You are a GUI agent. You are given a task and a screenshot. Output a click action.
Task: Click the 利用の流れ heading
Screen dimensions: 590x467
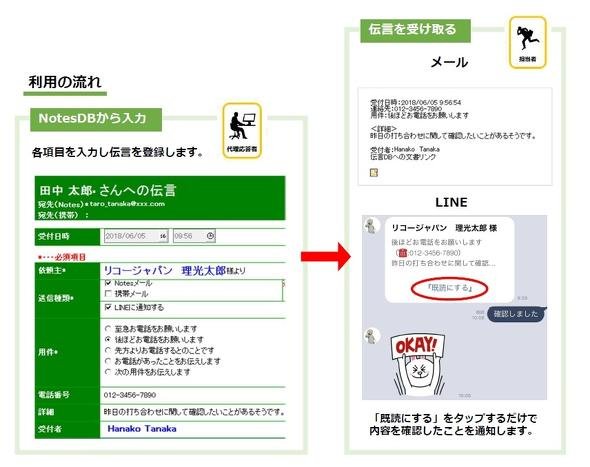click(x=65, y=82)
